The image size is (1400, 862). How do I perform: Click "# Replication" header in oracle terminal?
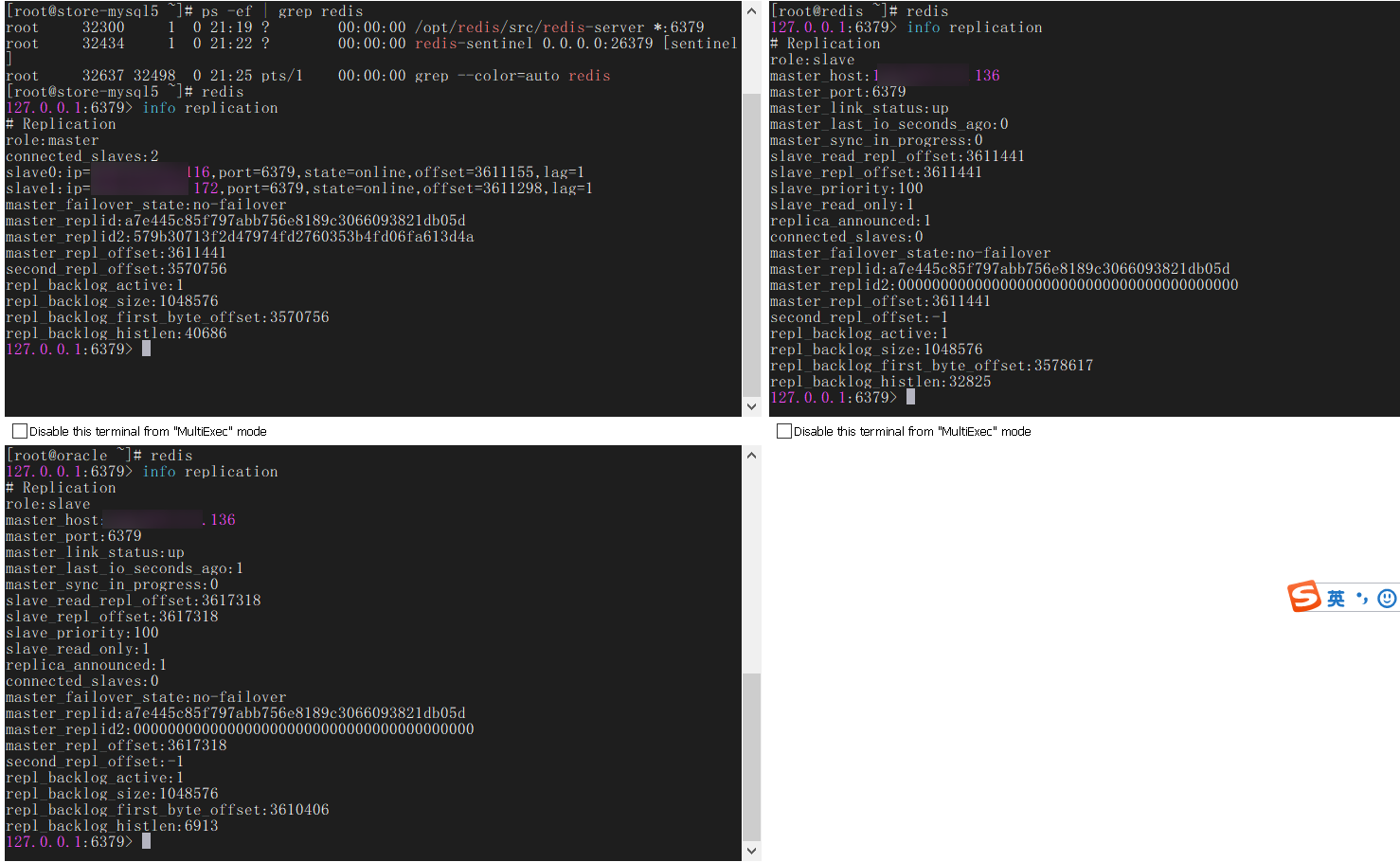point(61,488)
